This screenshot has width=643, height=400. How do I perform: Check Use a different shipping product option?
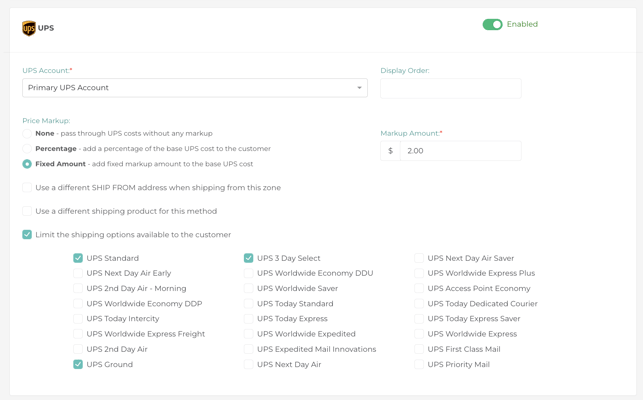pos(27,211)
